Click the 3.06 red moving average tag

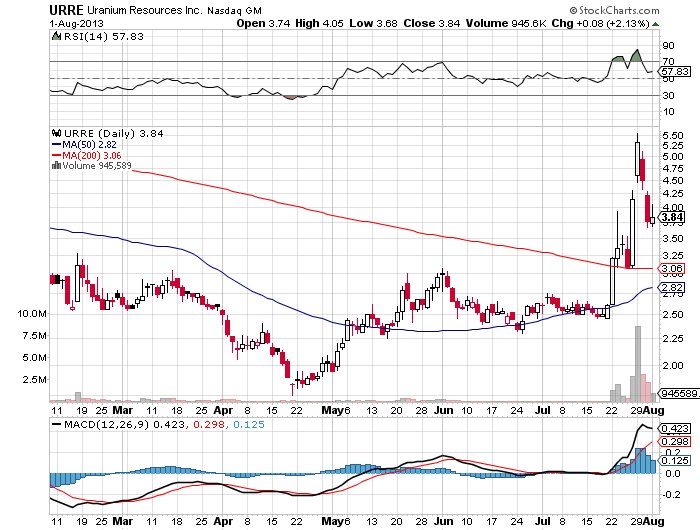[672, 268]
